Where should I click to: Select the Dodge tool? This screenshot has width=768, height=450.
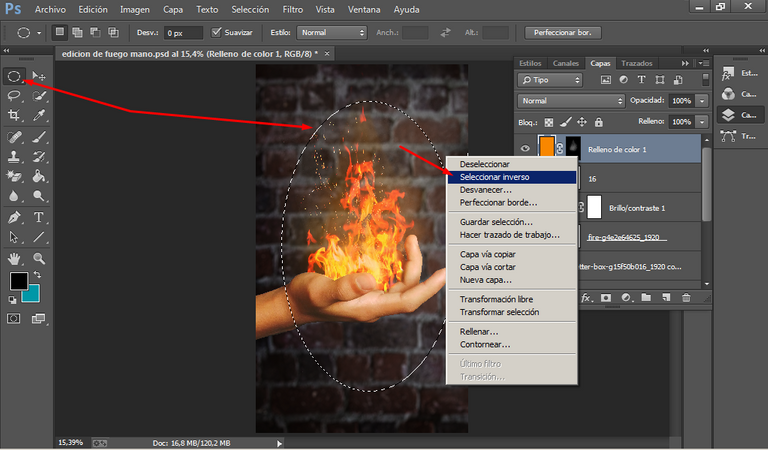(x=39, y=196)
